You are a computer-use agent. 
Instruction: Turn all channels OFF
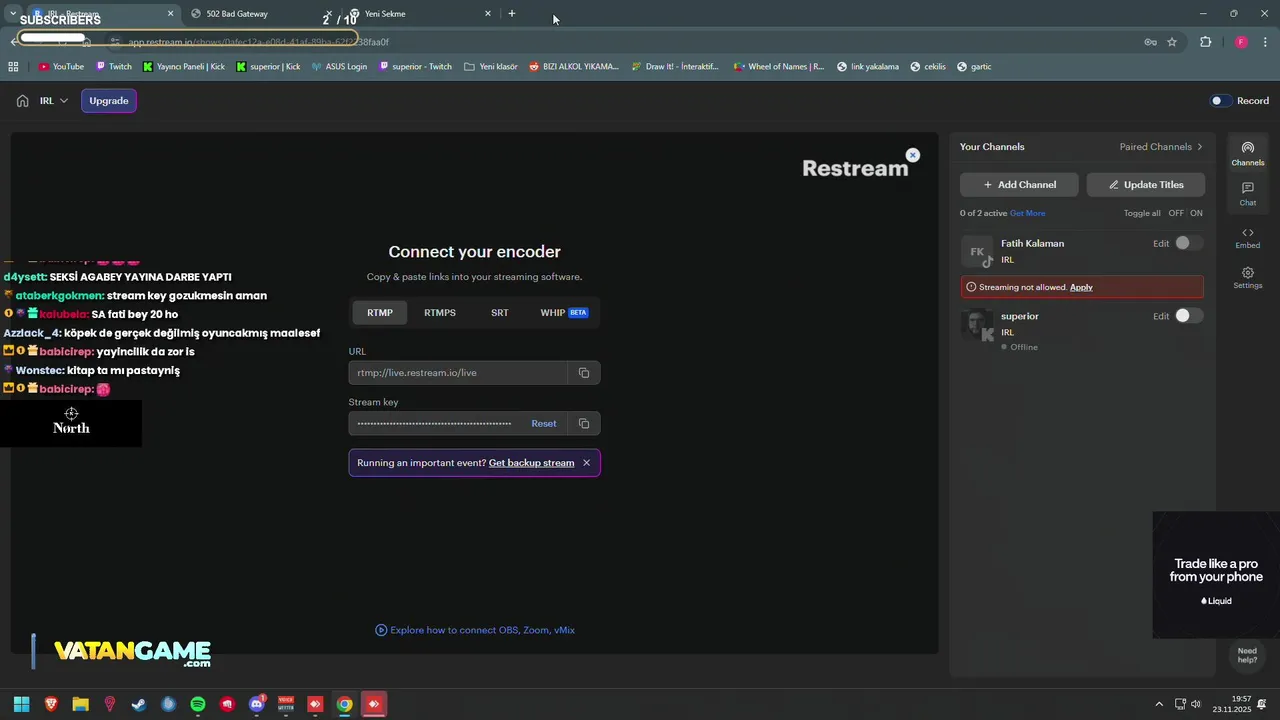click(1176, 213)
